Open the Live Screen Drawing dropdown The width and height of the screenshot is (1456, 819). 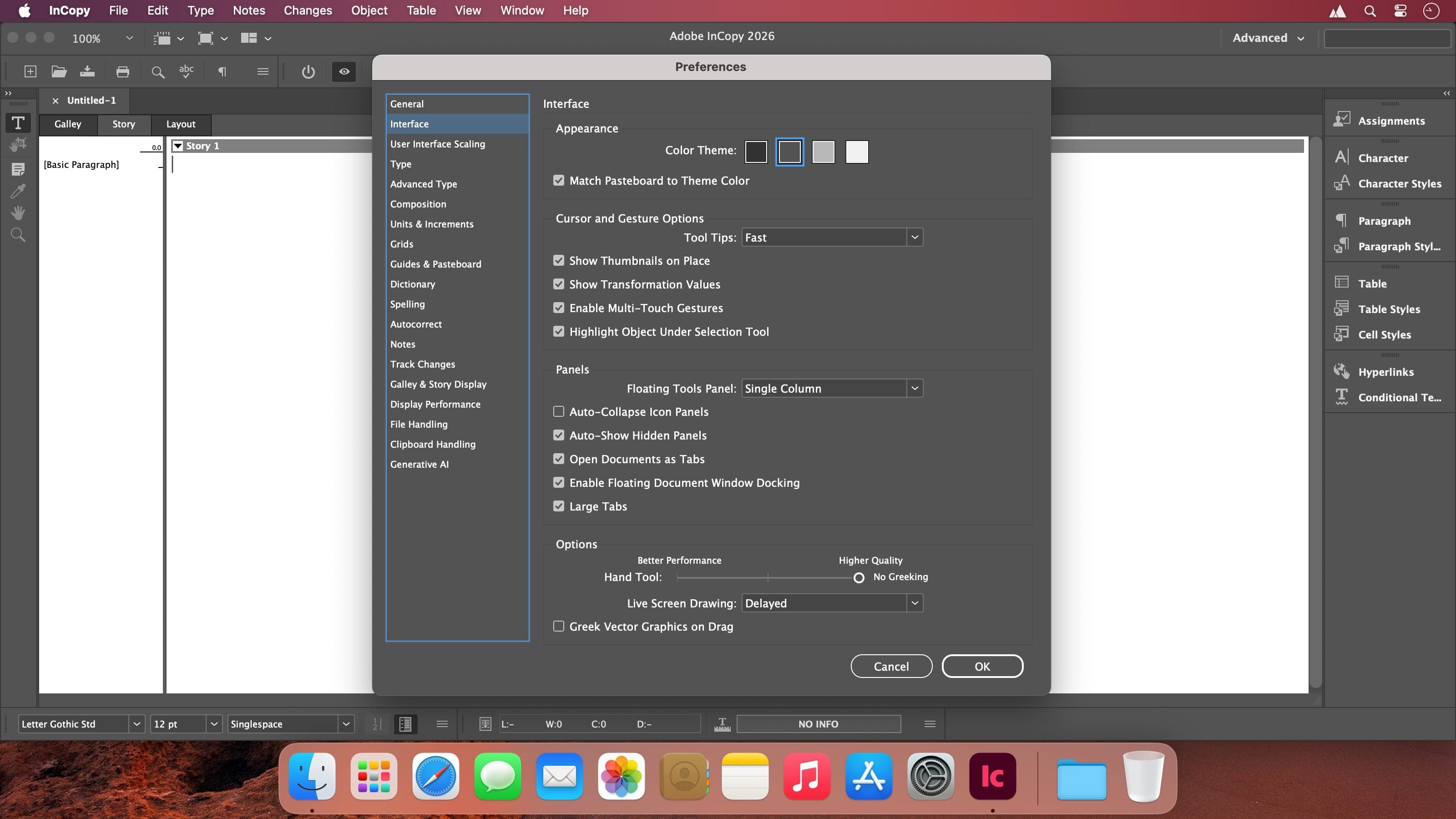coord(832,603)
